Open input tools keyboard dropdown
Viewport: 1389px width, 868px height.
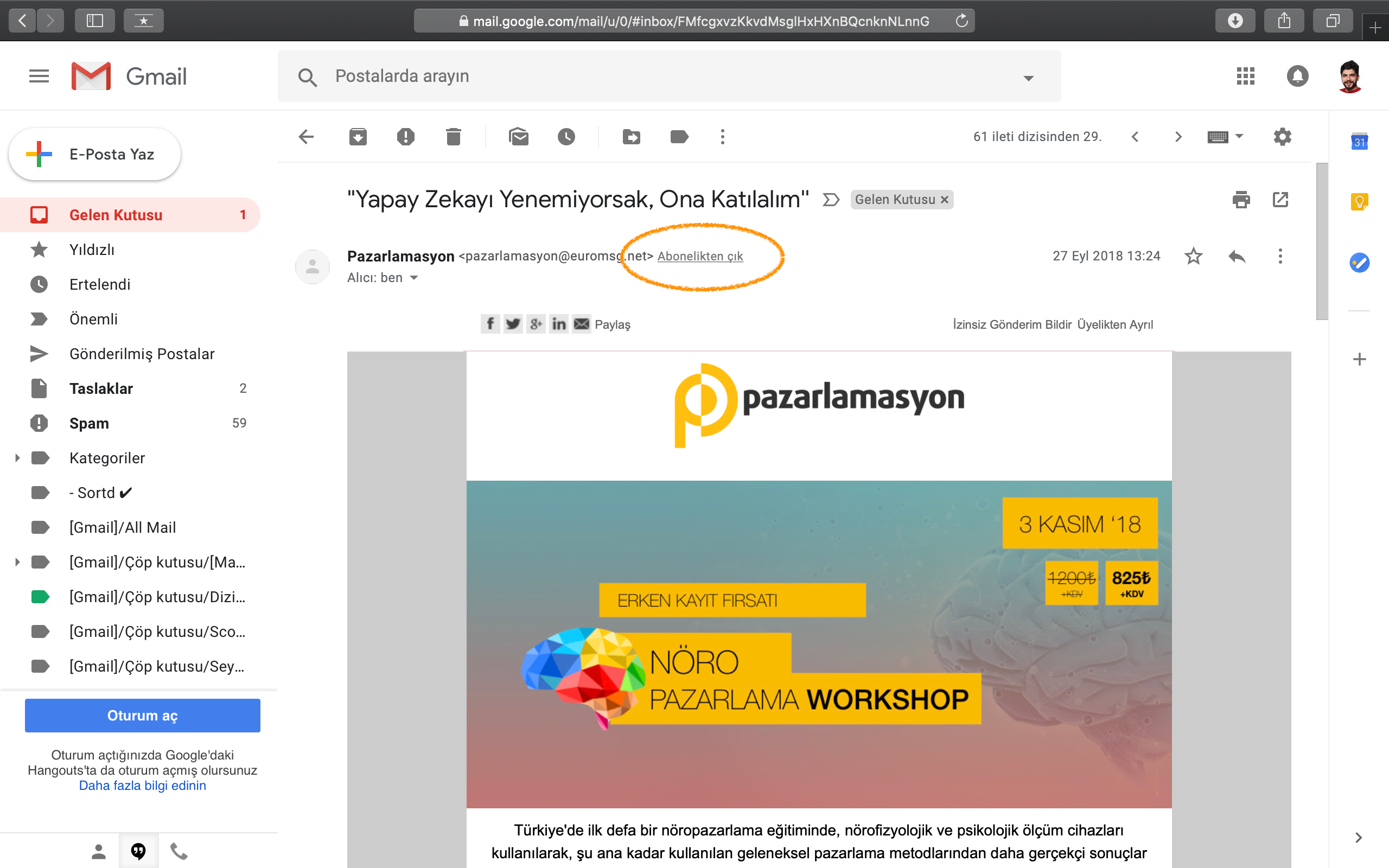coord(1225,137)
